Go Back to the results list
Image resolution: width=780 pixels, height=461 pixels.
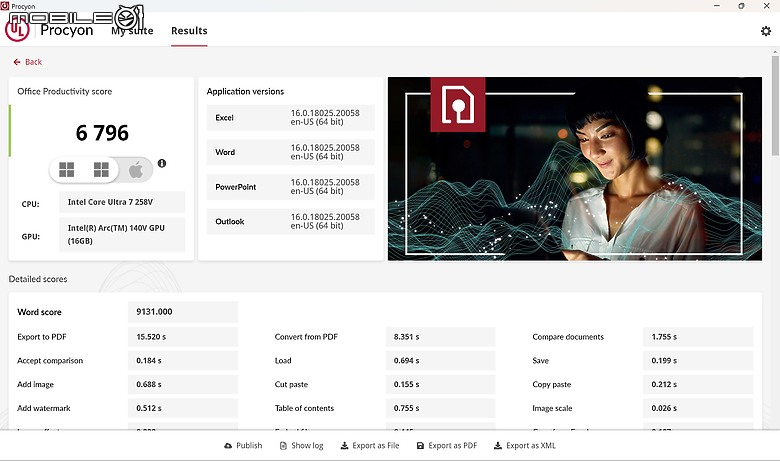tap(27, 62)
